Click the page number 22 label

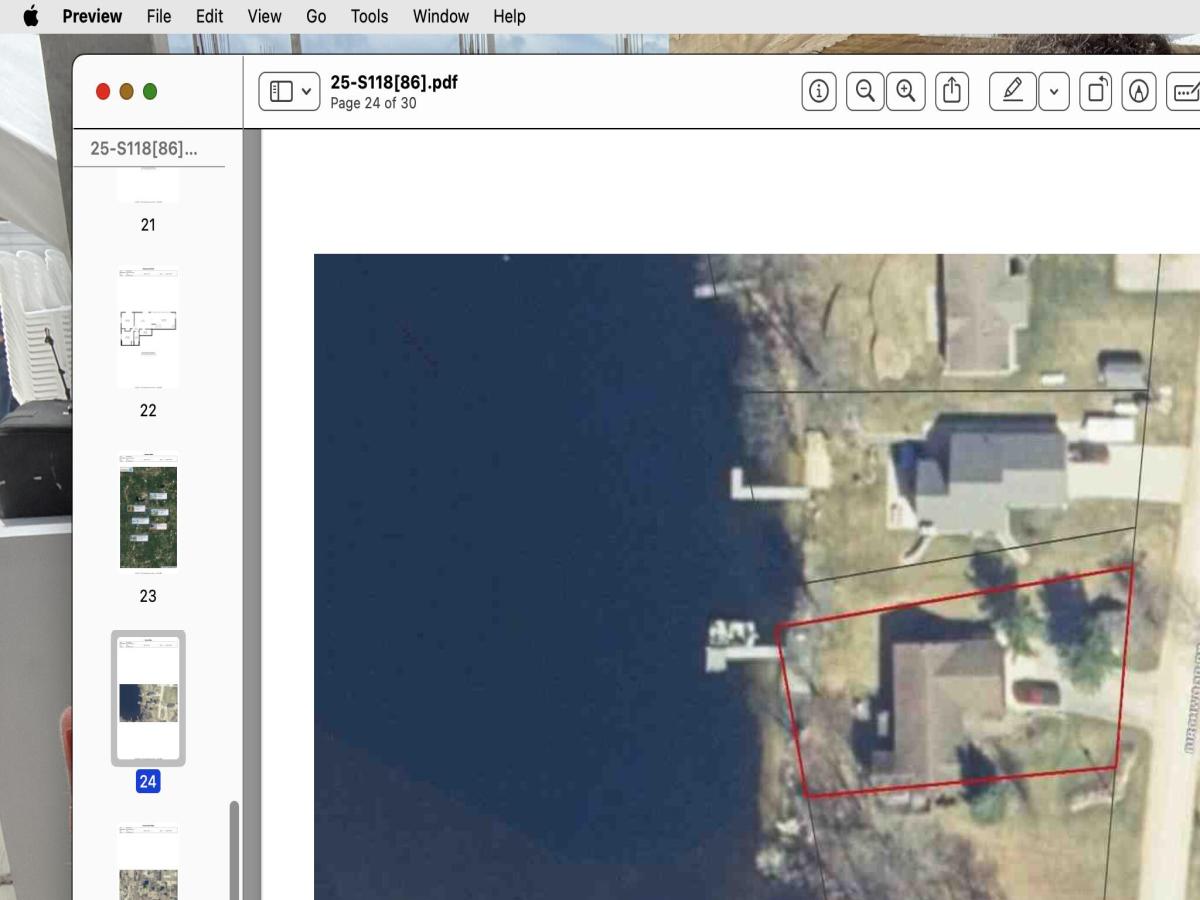(x=148, y=410)
